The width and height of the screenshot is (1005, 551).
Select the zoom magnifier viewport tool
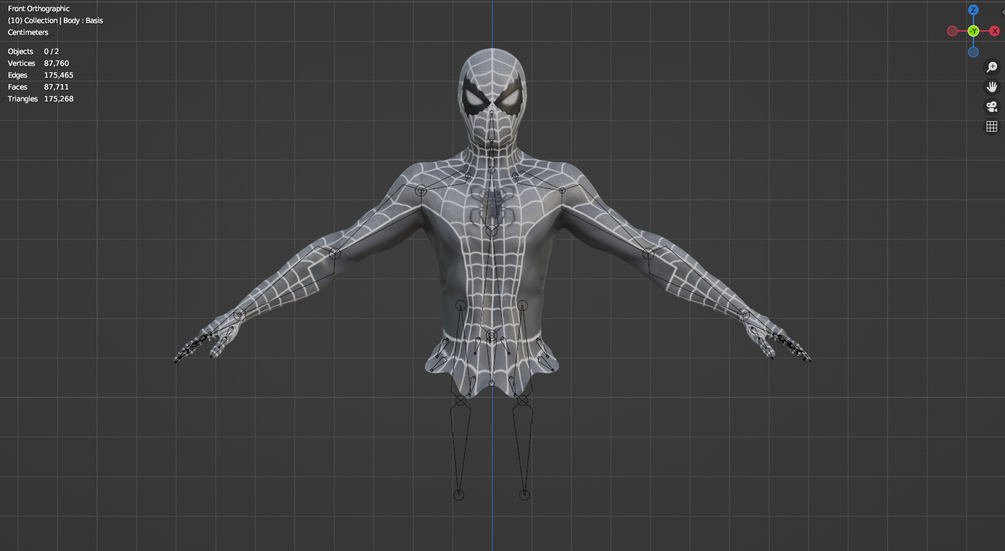pyautogui.click(x=992, y=67)
